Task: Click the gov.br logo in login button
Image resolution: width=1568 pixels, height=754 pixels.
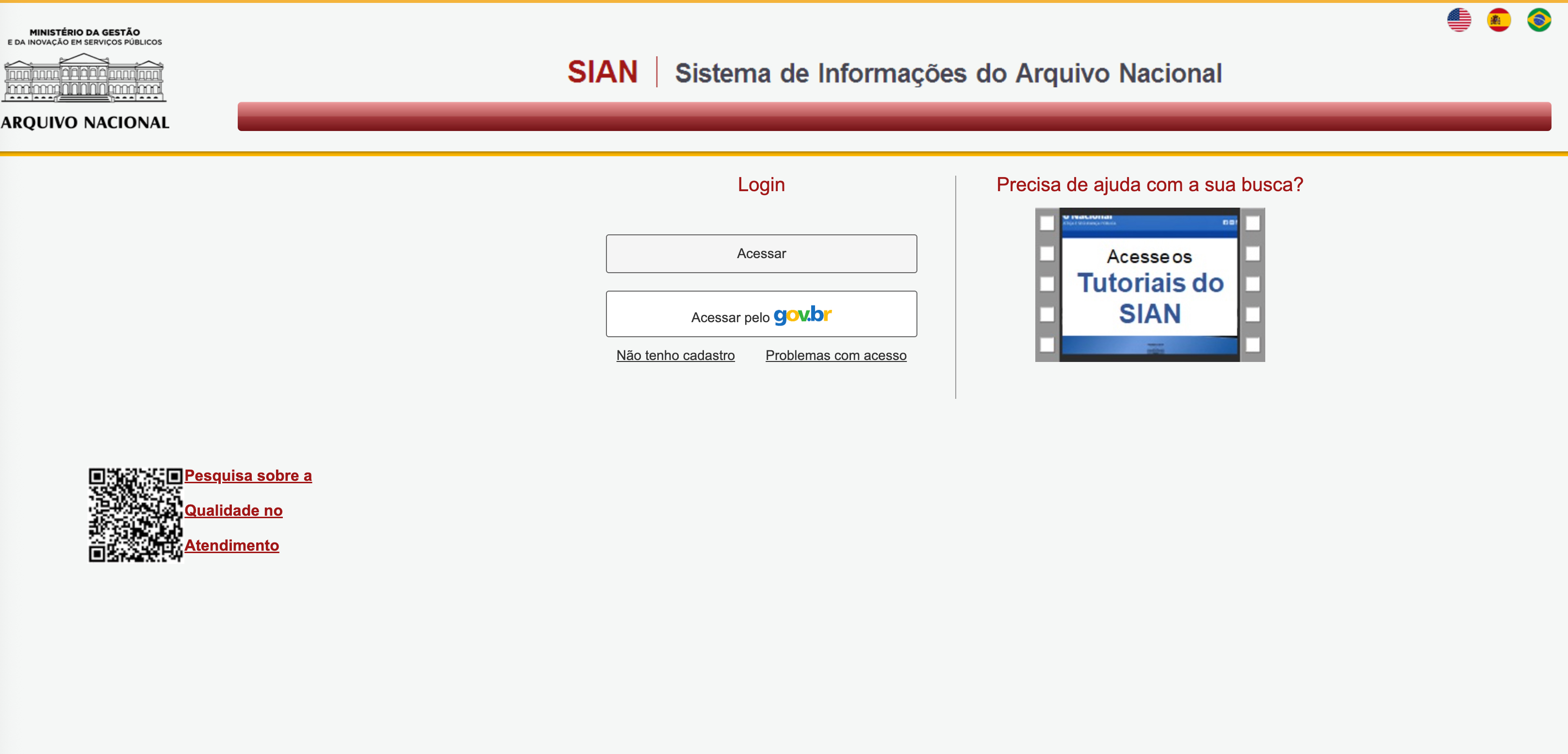Action: click(802, 315)
